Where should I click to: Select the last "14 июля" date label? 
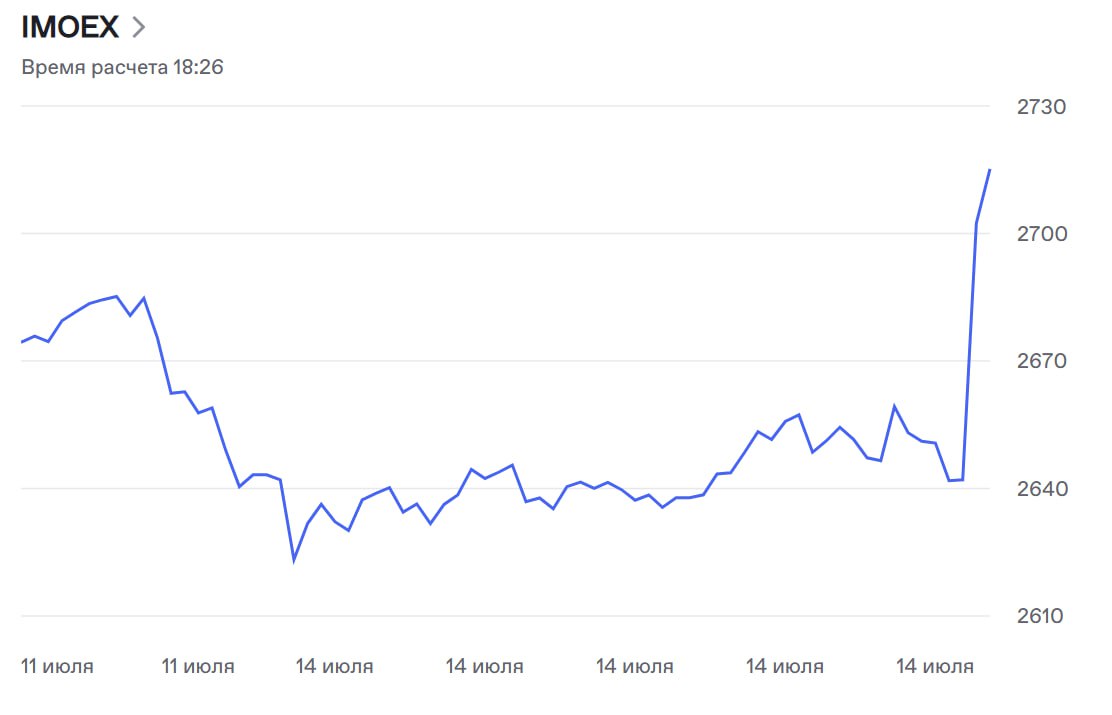click(x=934, y=666)
